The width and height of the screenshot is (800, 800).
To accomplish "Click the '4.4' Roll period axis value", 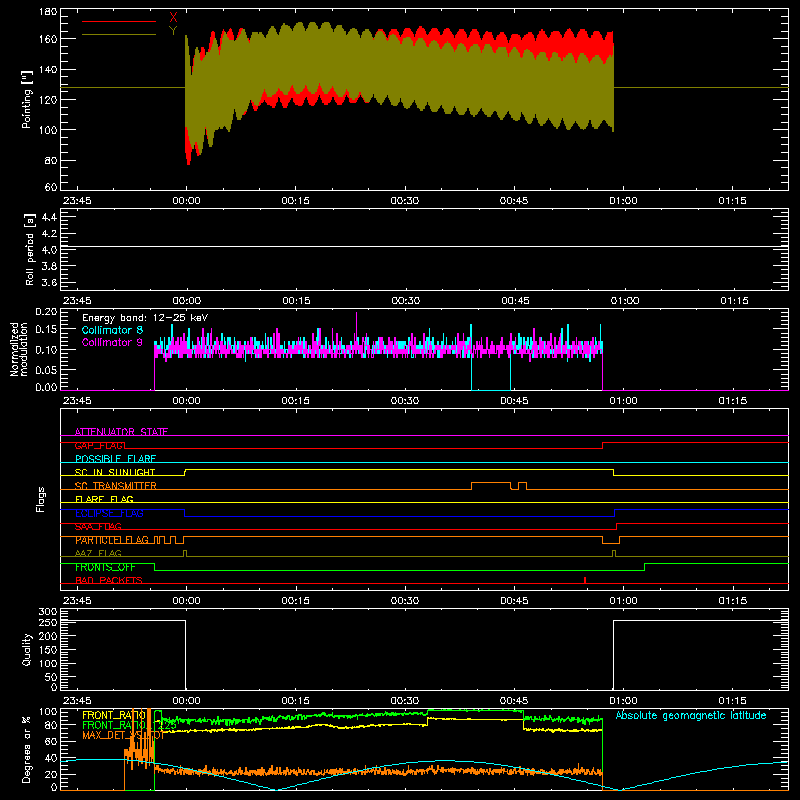I will 49,217.
